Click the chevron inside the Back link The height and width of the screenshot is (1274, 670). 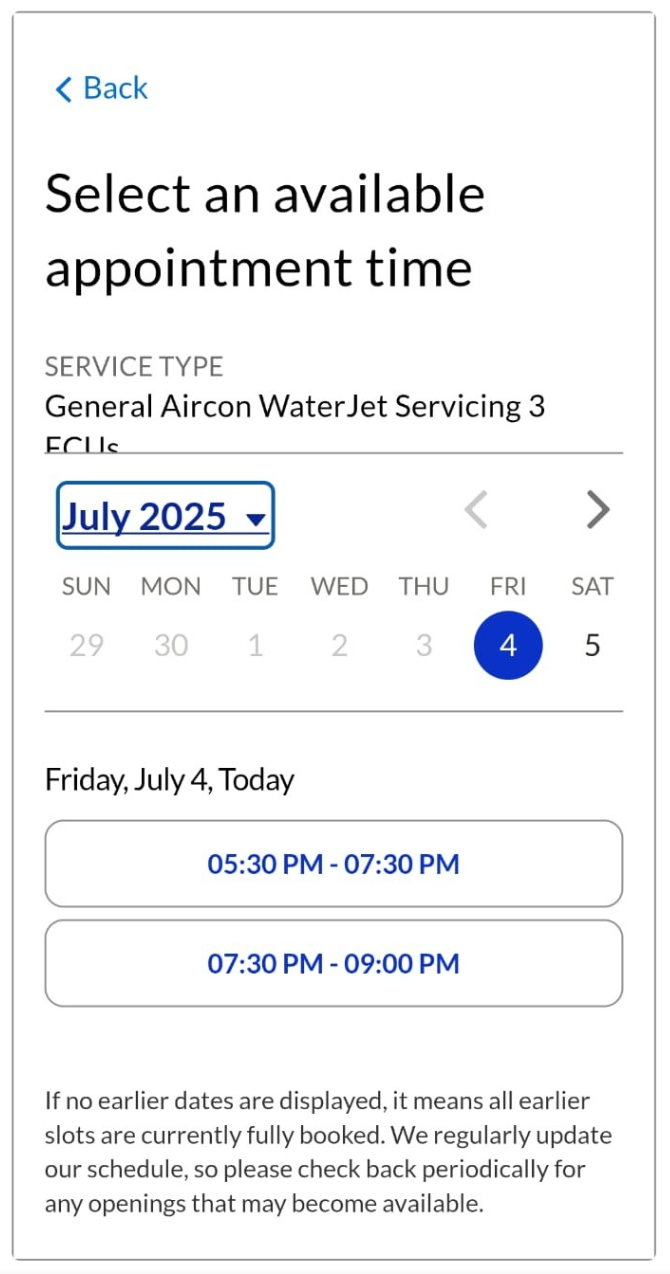coord(62,88)
